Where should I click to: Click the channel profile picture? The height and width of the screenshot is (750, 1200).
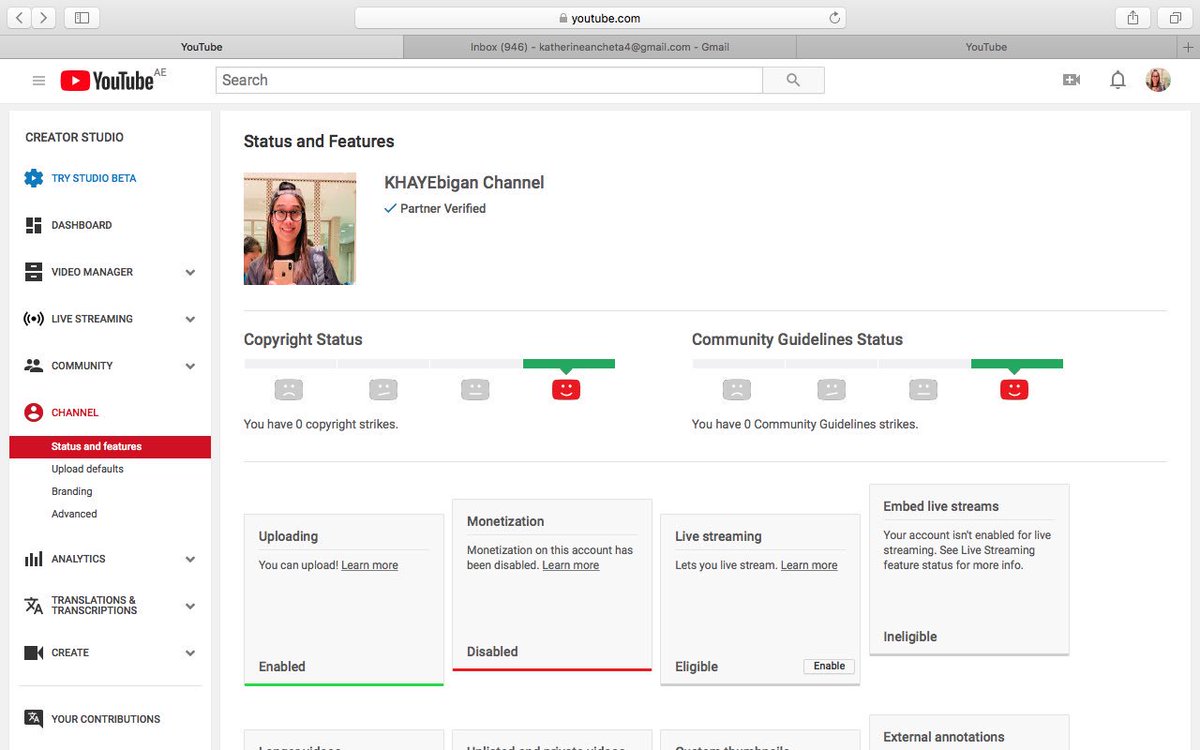(x=300, y=229)
